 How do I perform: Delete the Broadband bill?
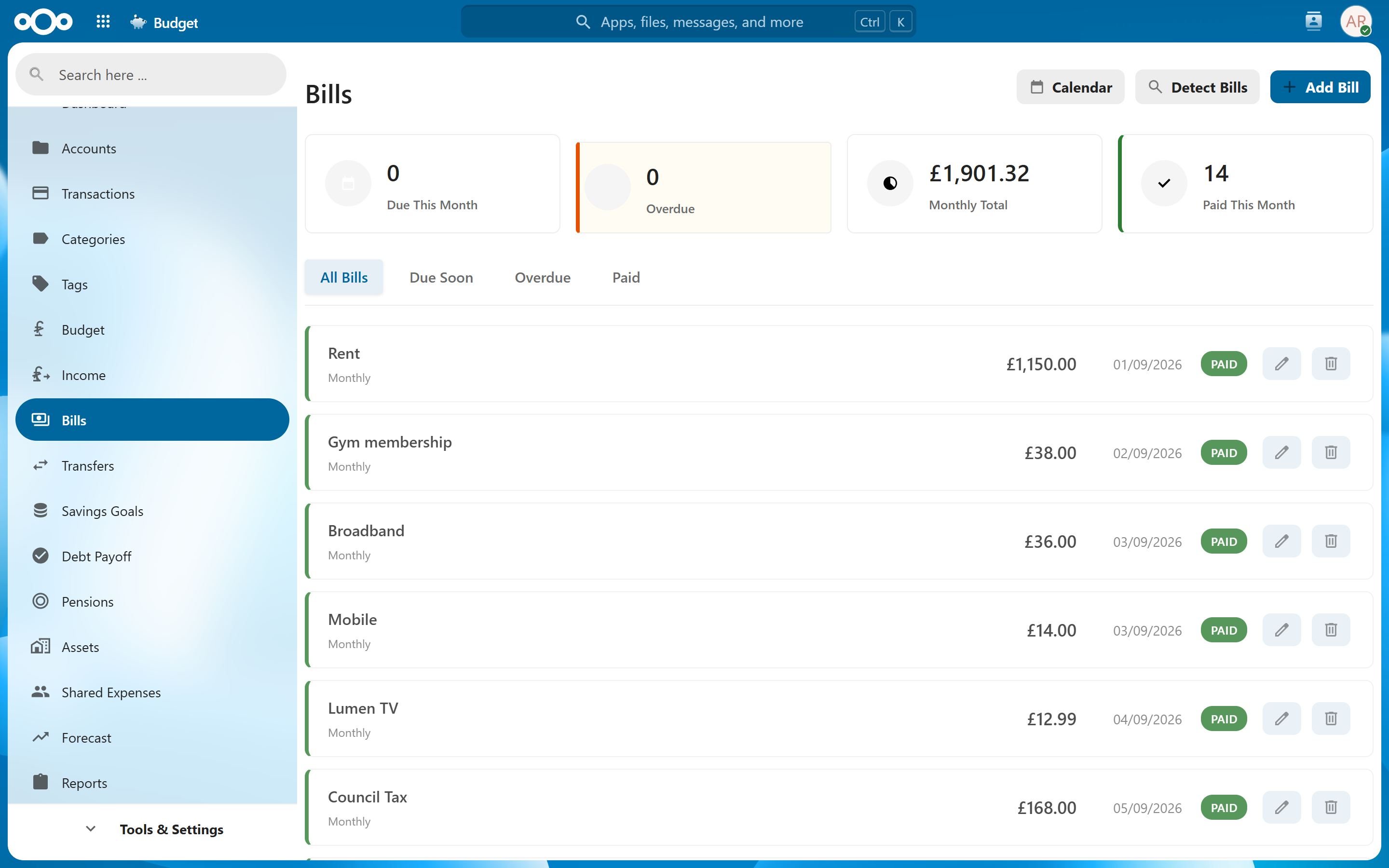click(x=1331, y=542)
